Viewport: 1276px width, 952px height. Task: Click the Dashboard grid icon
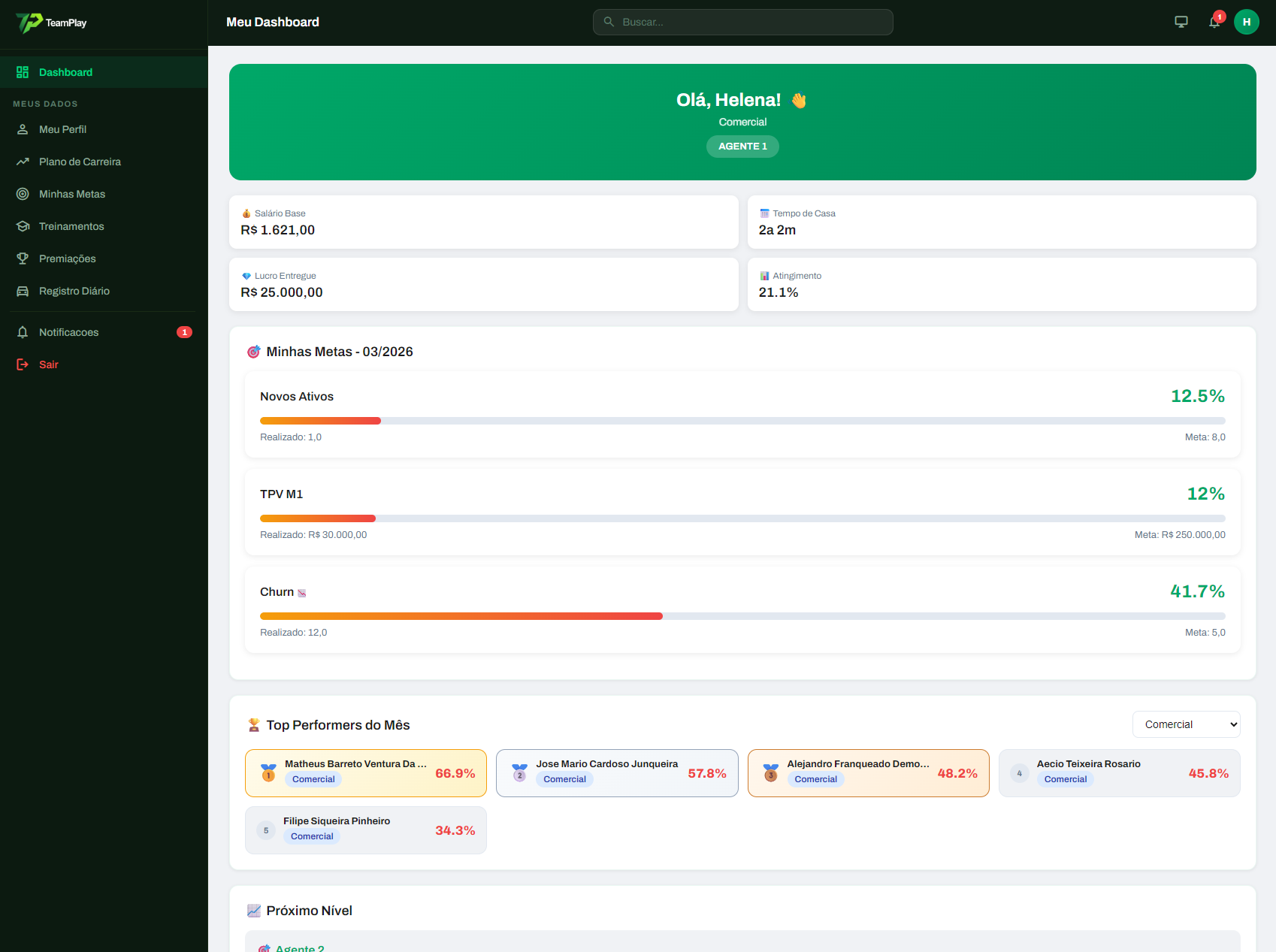pos(23,72)
